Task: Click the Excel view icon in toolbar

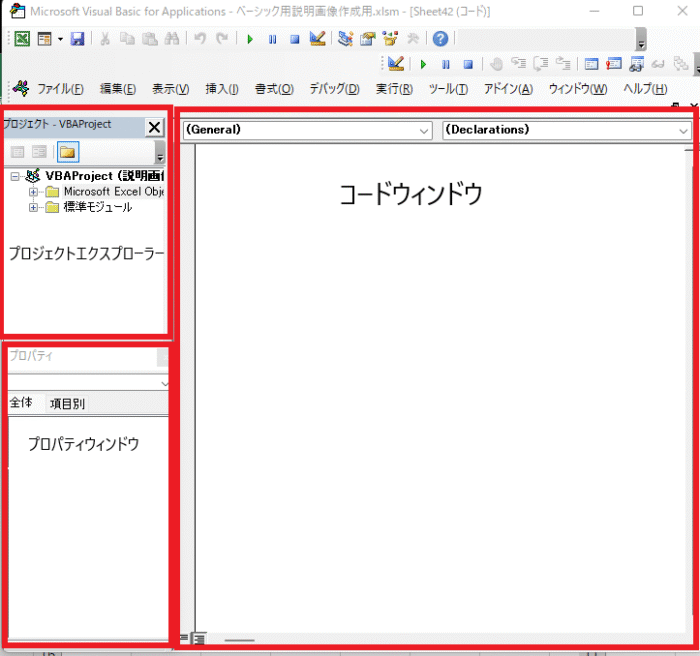Action: tap(21, 39)
